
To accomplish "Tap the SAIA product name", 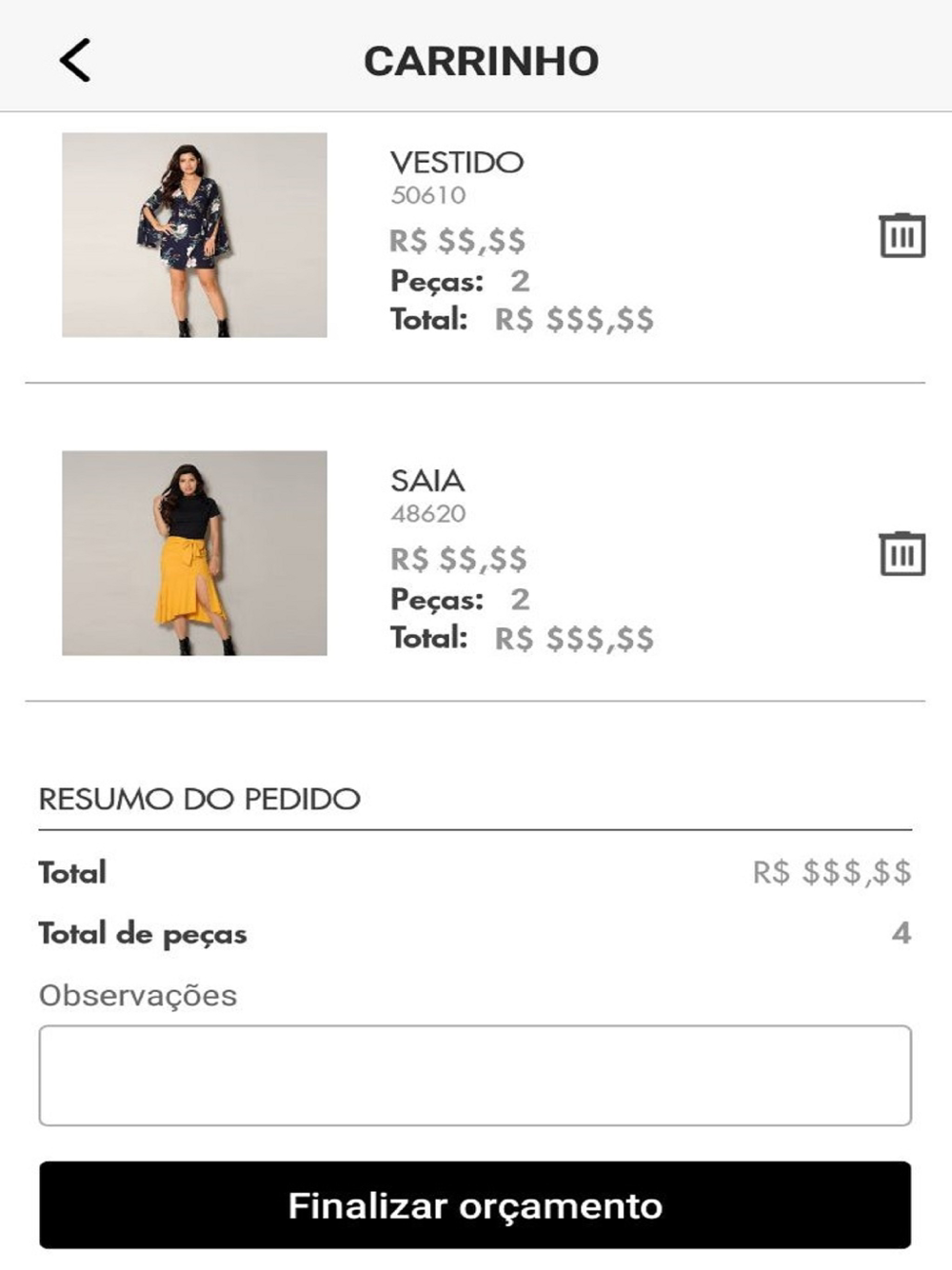I will [427, 481].
